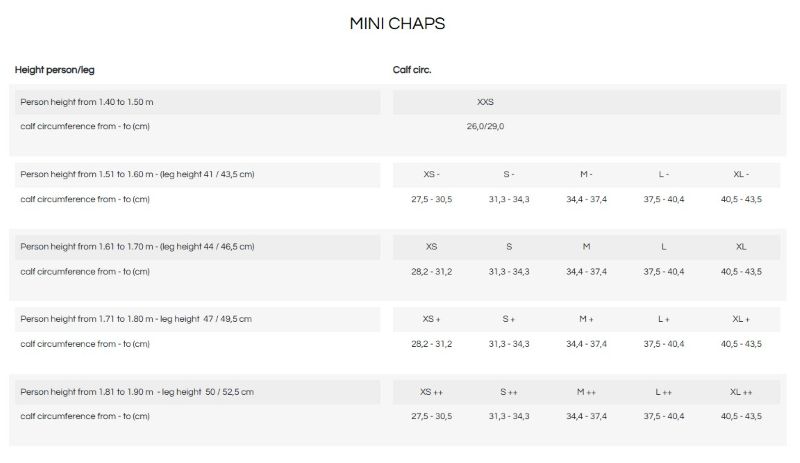Click the row for height 1.51 to 1.60 m
The image size is (800, 463).
coord(137,174)
